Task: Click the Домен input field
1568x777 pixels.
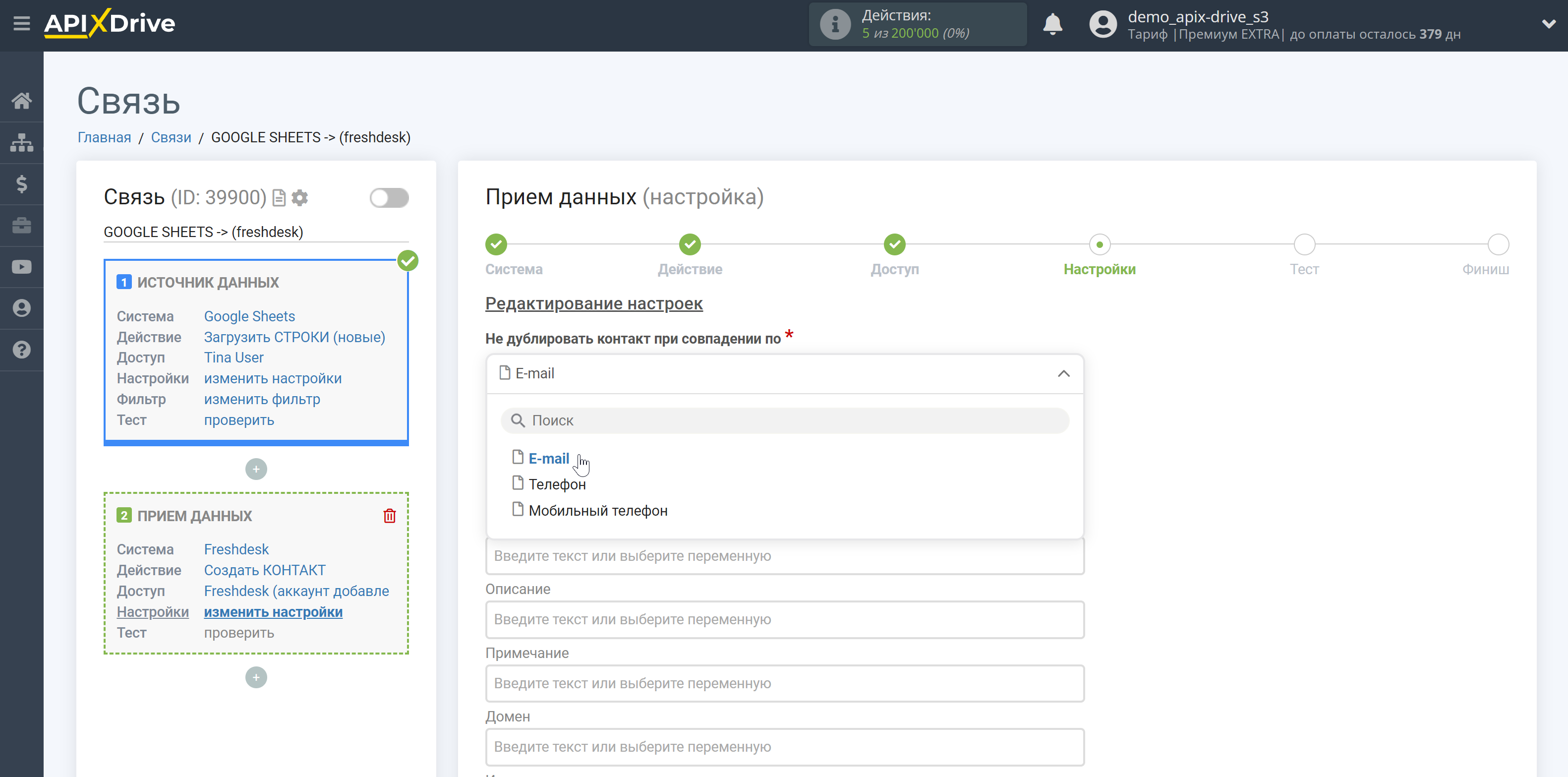Action: click(785, 747)
